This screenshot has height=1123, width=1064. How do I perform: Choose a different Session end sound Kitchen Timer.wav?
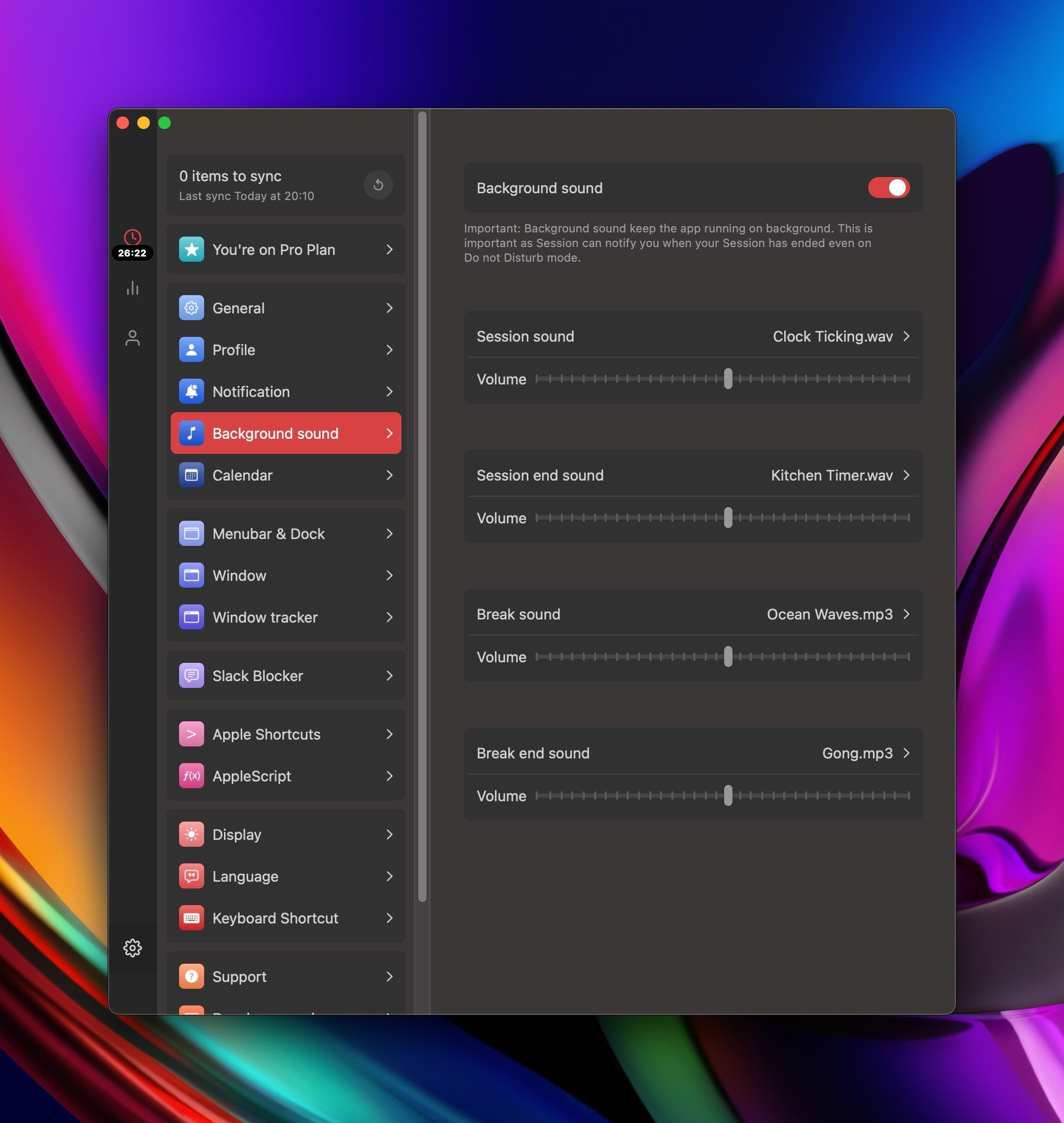(840, 475)
